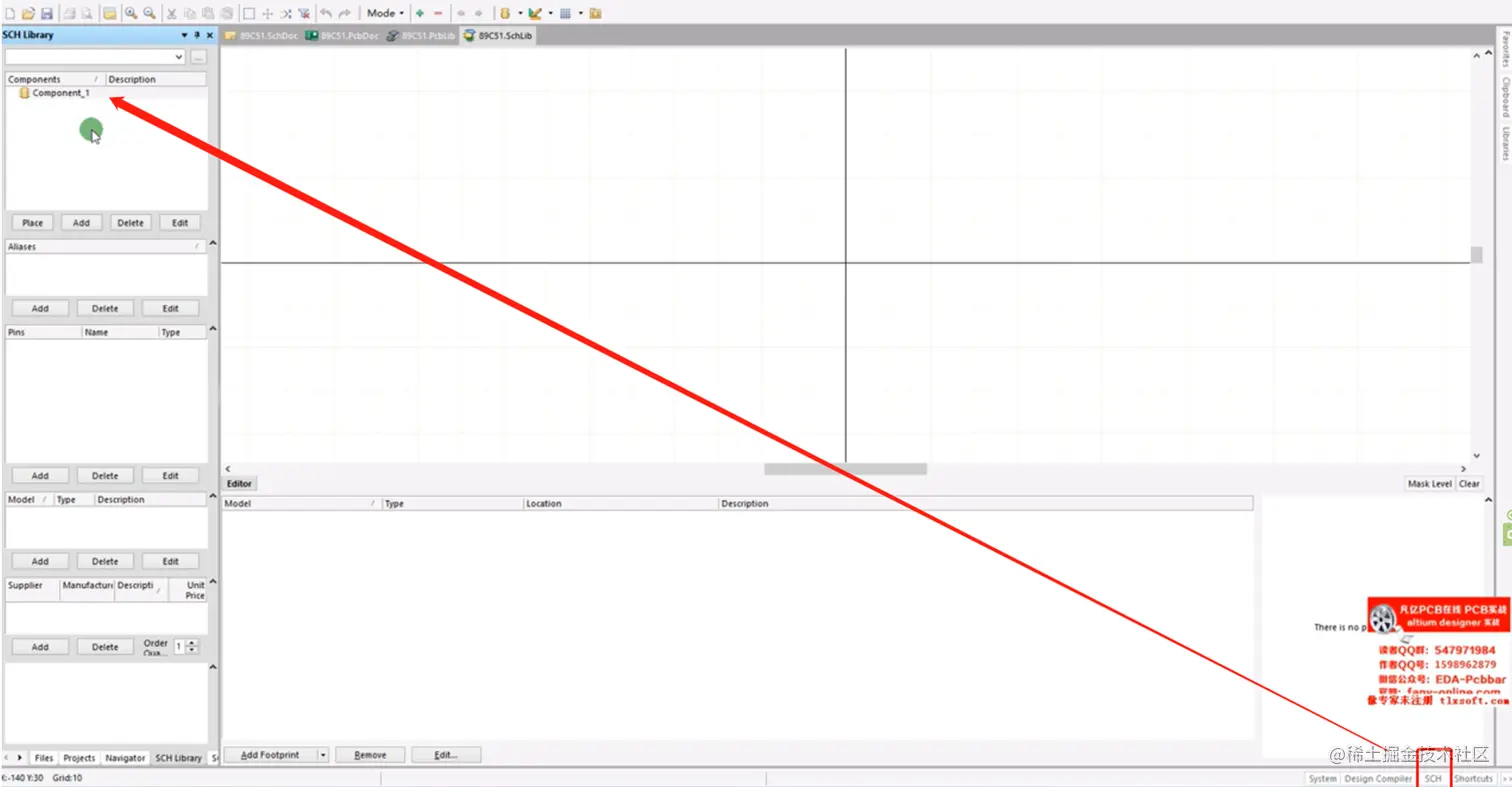Expand arrow beside the grid icon

coord(580,13)
